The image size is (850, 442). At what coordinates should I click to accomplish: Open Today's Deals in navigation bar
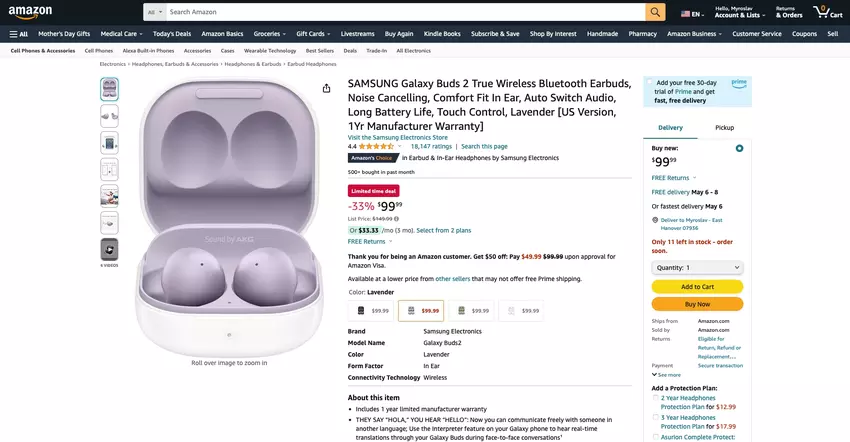(x=171, y=34)
